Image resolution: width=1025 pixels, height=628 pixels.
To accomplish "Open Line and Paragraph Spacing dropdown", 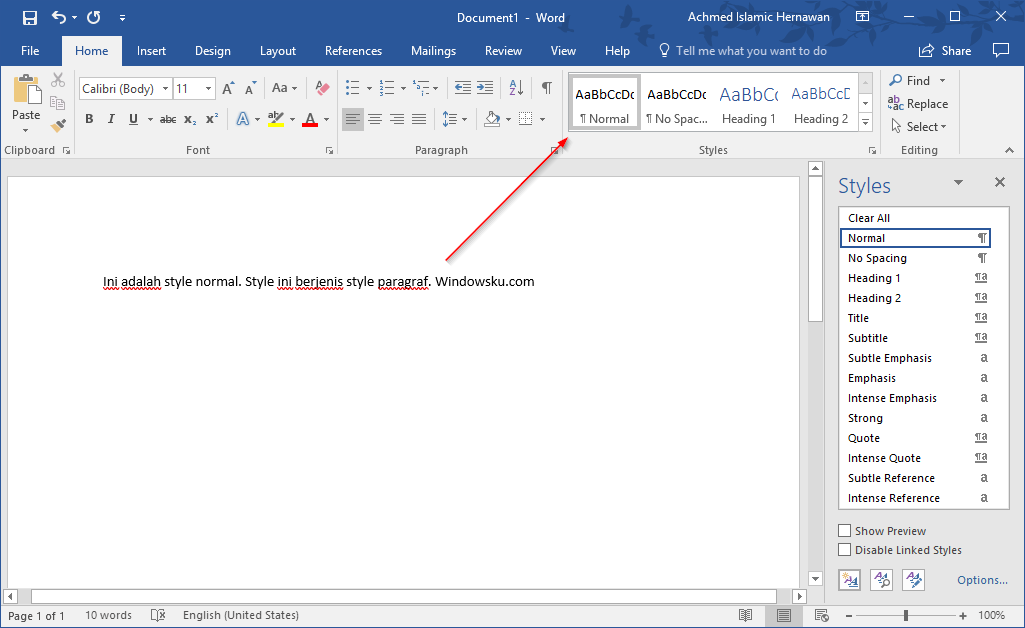I will click(x=454, y=119).
